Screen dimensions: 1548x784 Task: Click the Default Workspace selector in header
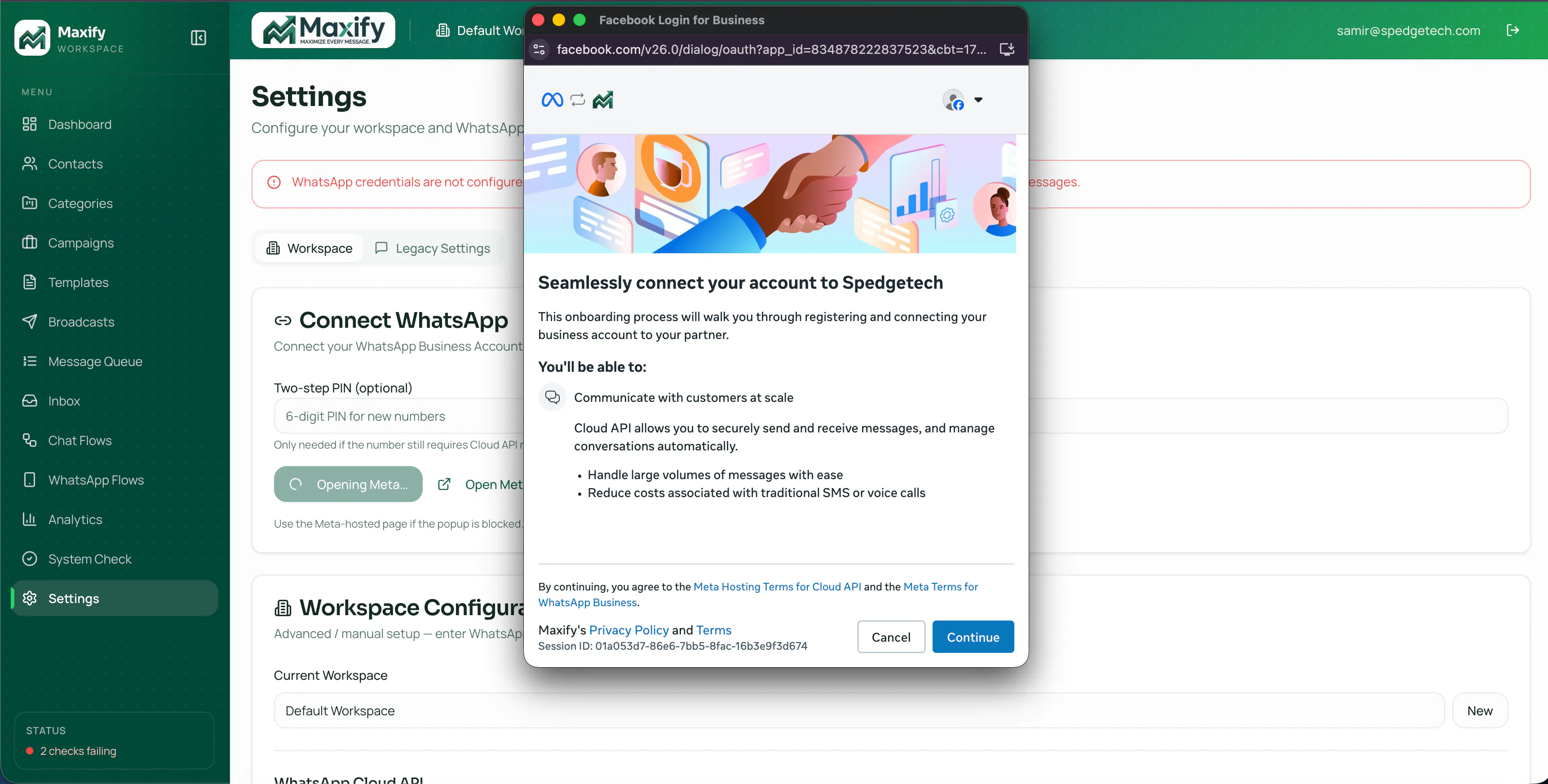(x=480, y=30)
